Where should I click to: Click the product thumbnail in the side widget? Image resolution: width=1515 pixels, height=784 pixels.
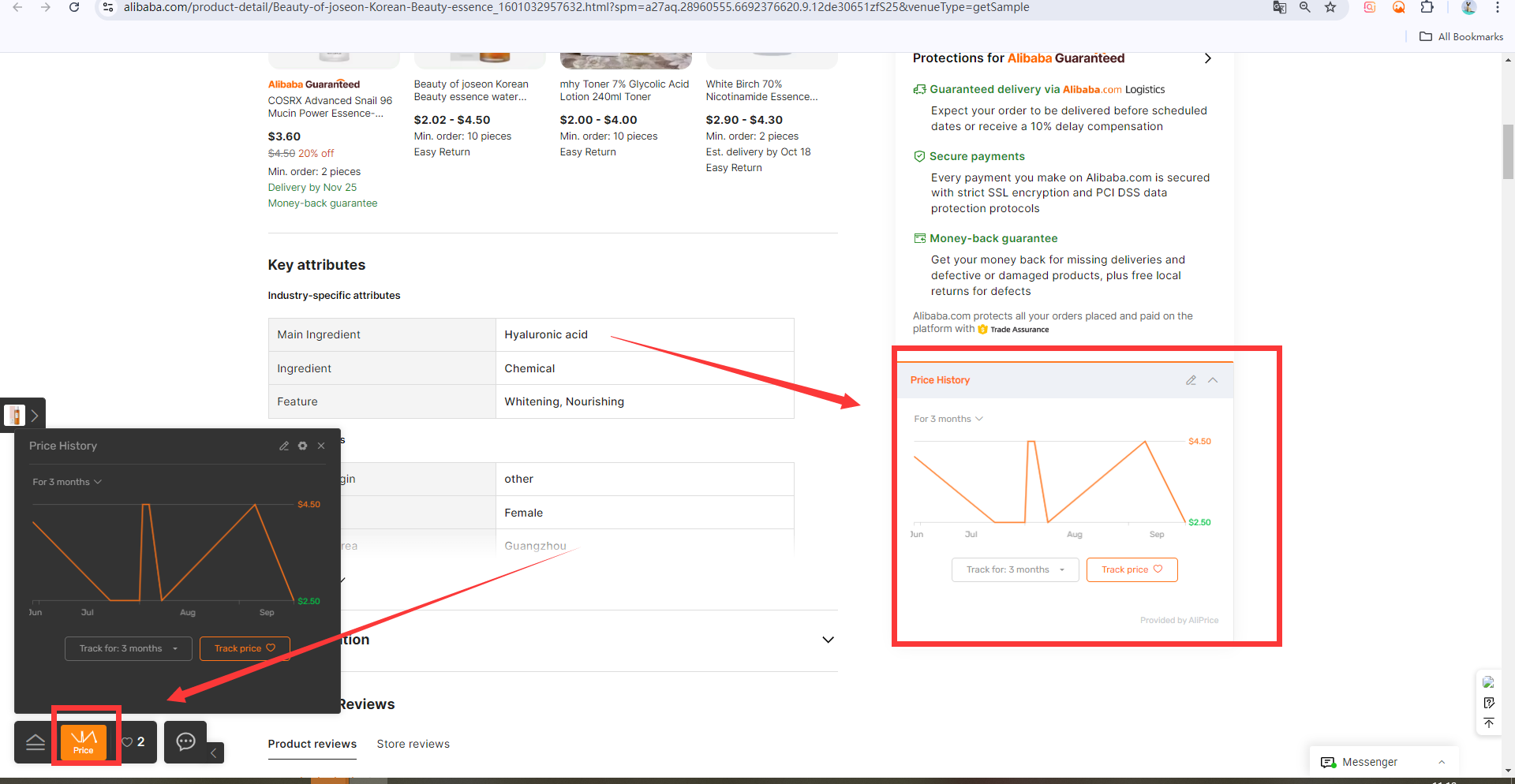click(15, 415)
